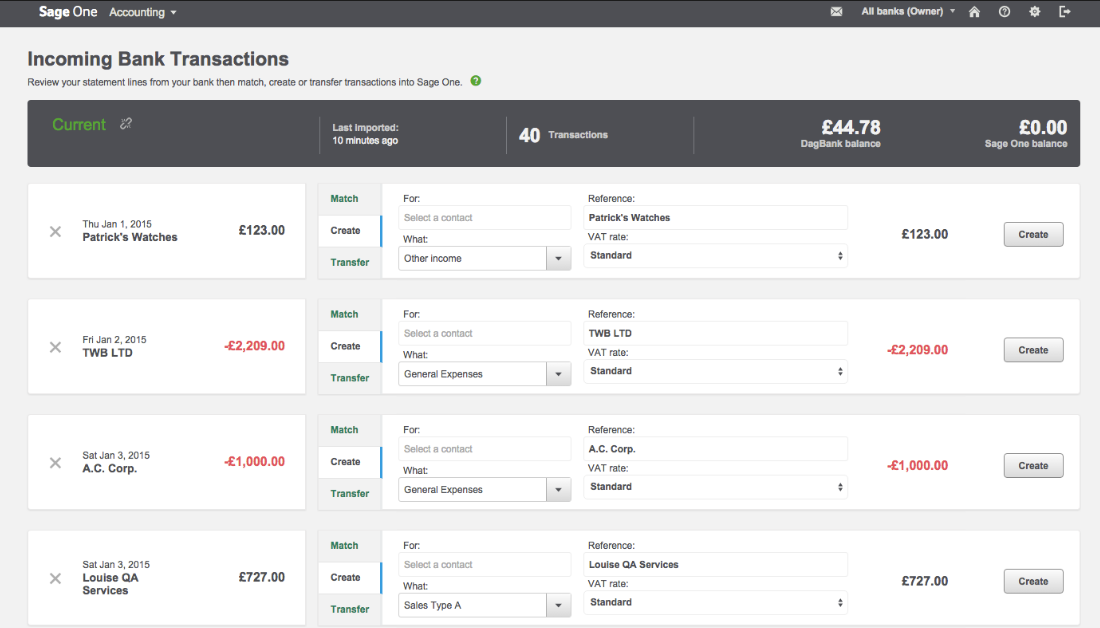
Task: Expand General Expenses dropdown for TWB LTD
Action: 558,374
